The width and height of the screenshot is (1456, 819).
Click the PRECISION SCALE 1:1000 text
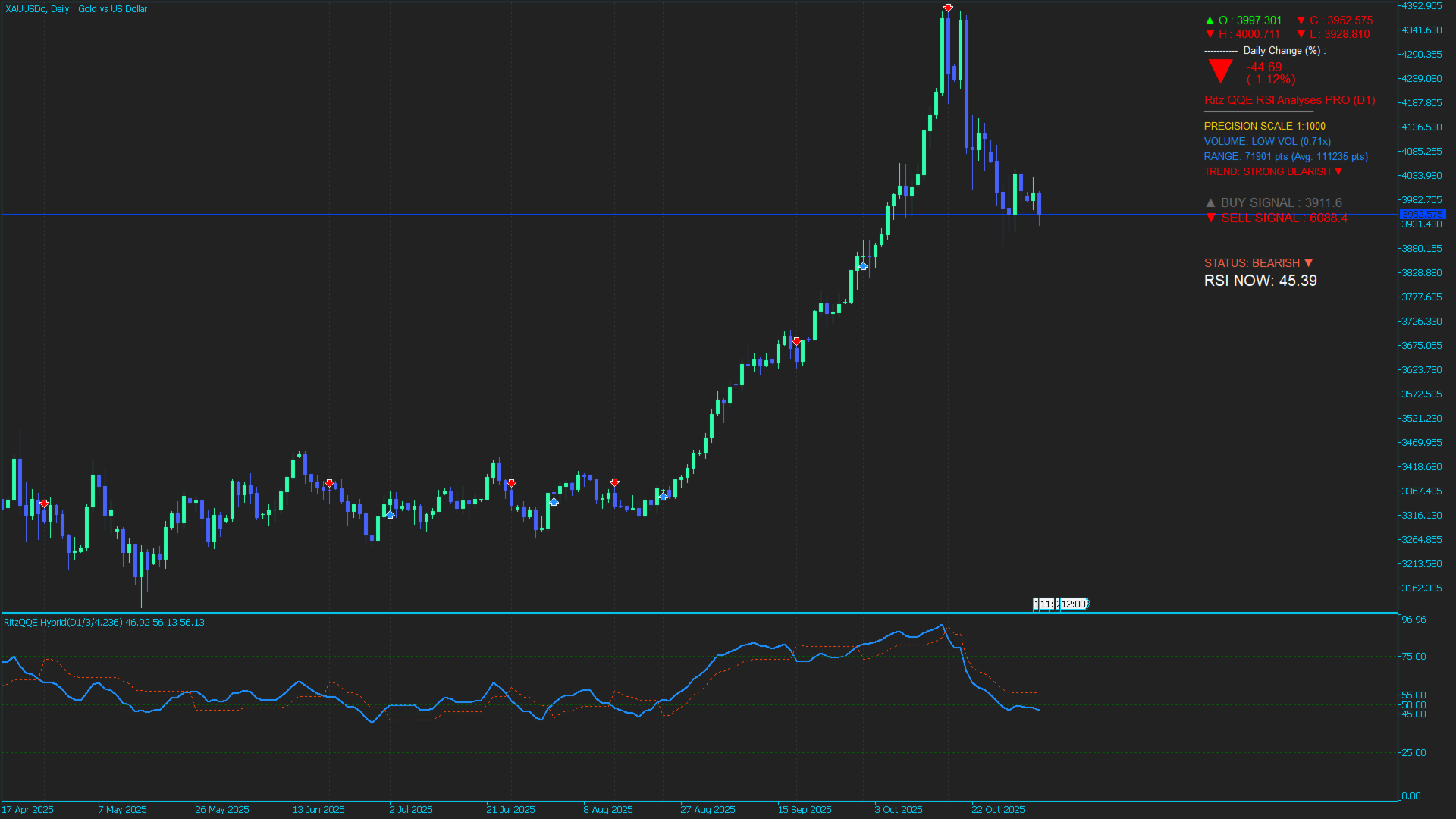coord(1264,127)
